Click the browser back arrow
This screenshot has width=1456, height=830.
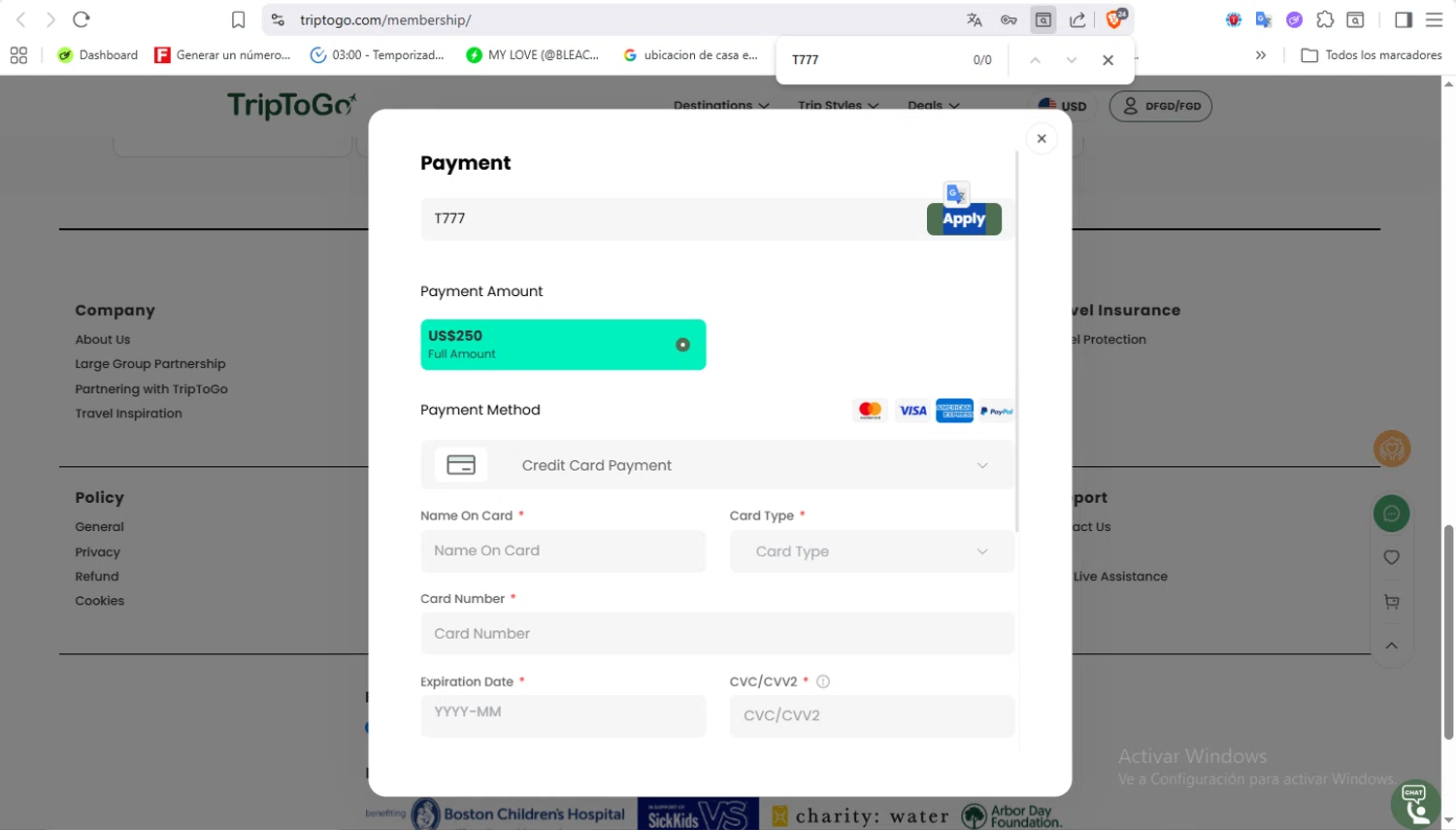coord(21,19)
